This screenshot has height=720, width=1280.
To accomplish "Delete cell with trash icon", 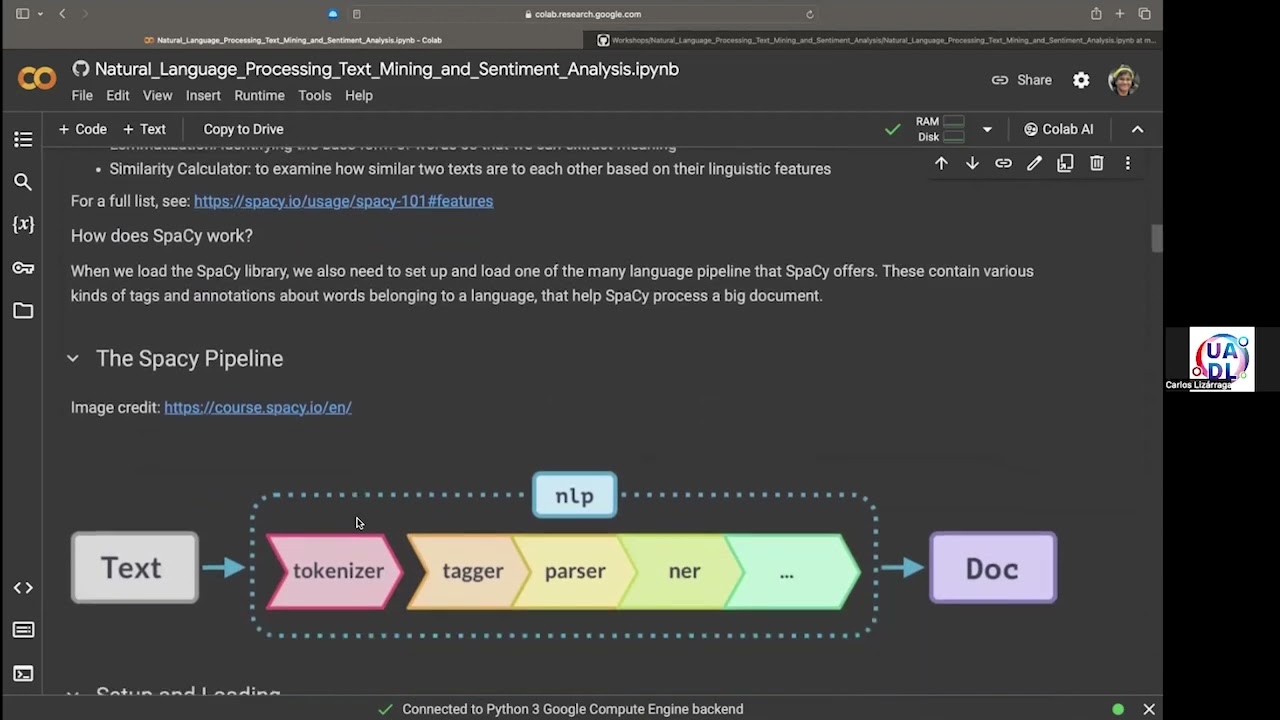I will 1096,163.
